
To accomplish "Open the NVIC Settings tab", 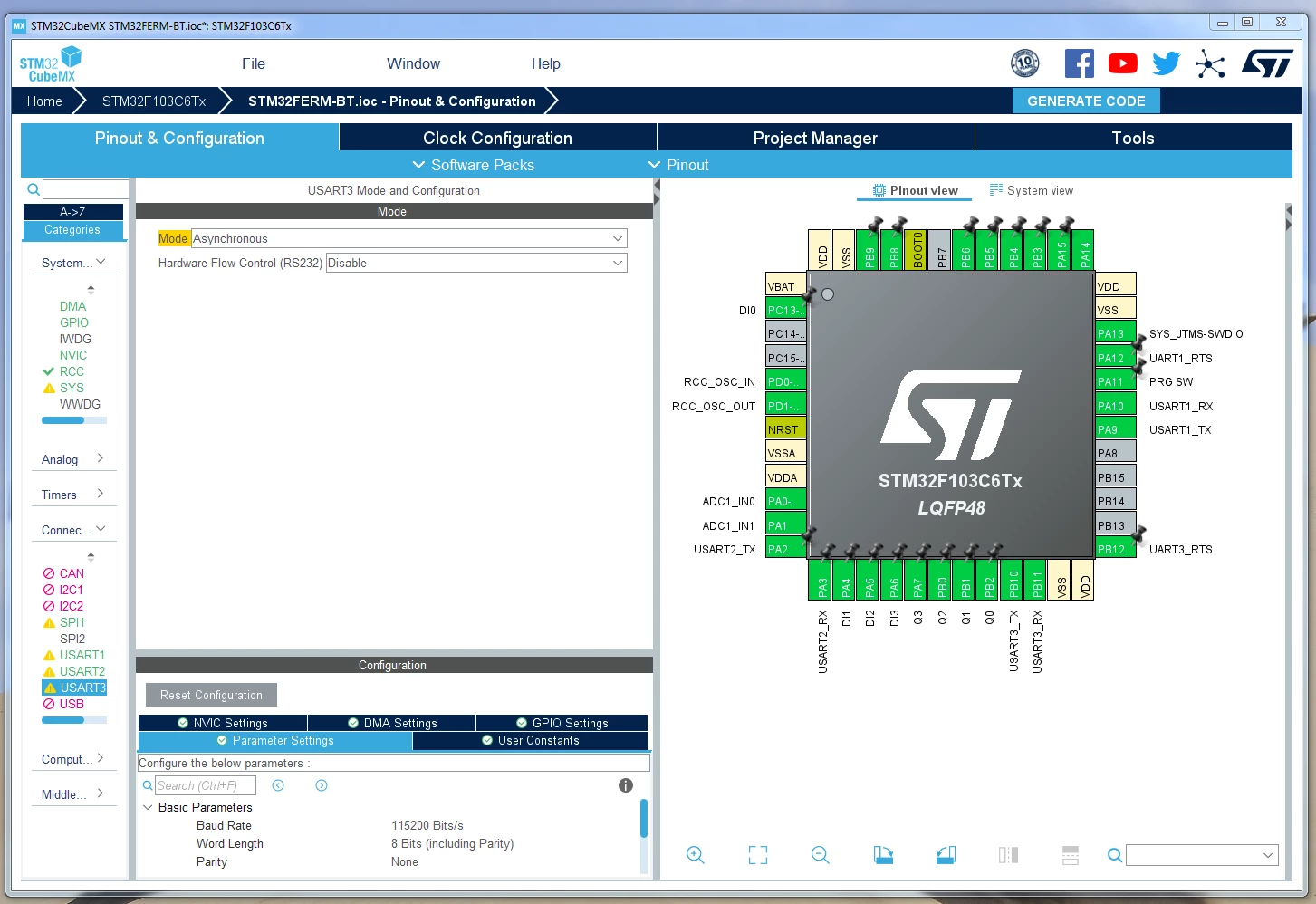I will click(223, 723).
